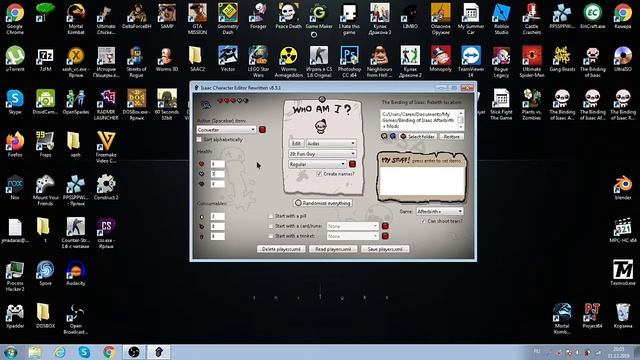Viewport: 640px width, 360px height.
Task: Click the first round icon left of Select folder
Action: (384, 136)
